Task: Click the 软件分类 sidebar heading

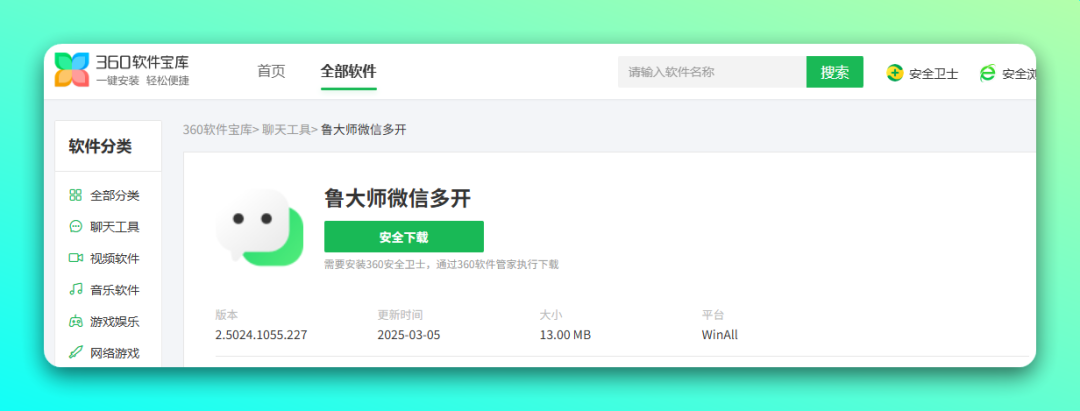Action: click(100, 147)
